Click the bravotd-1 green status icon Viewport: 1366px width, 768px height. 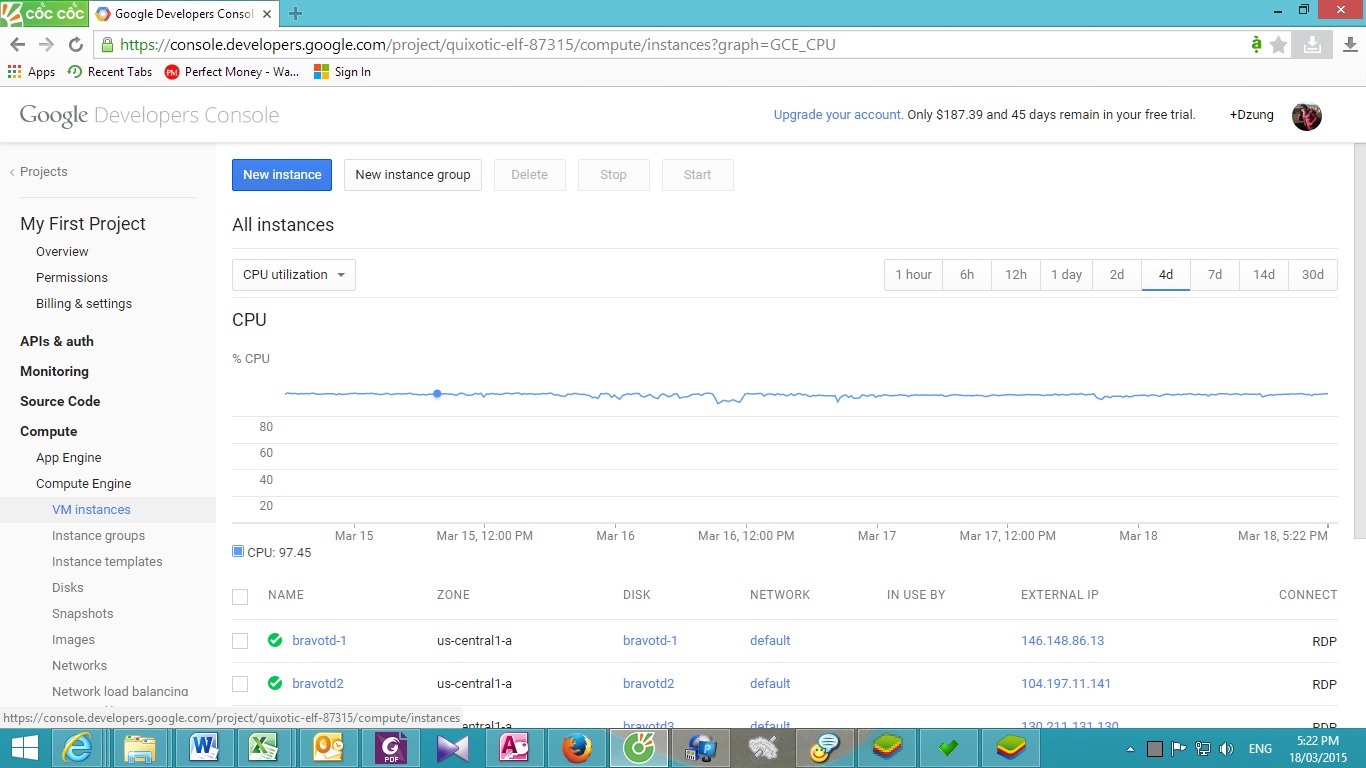(275, 641)
